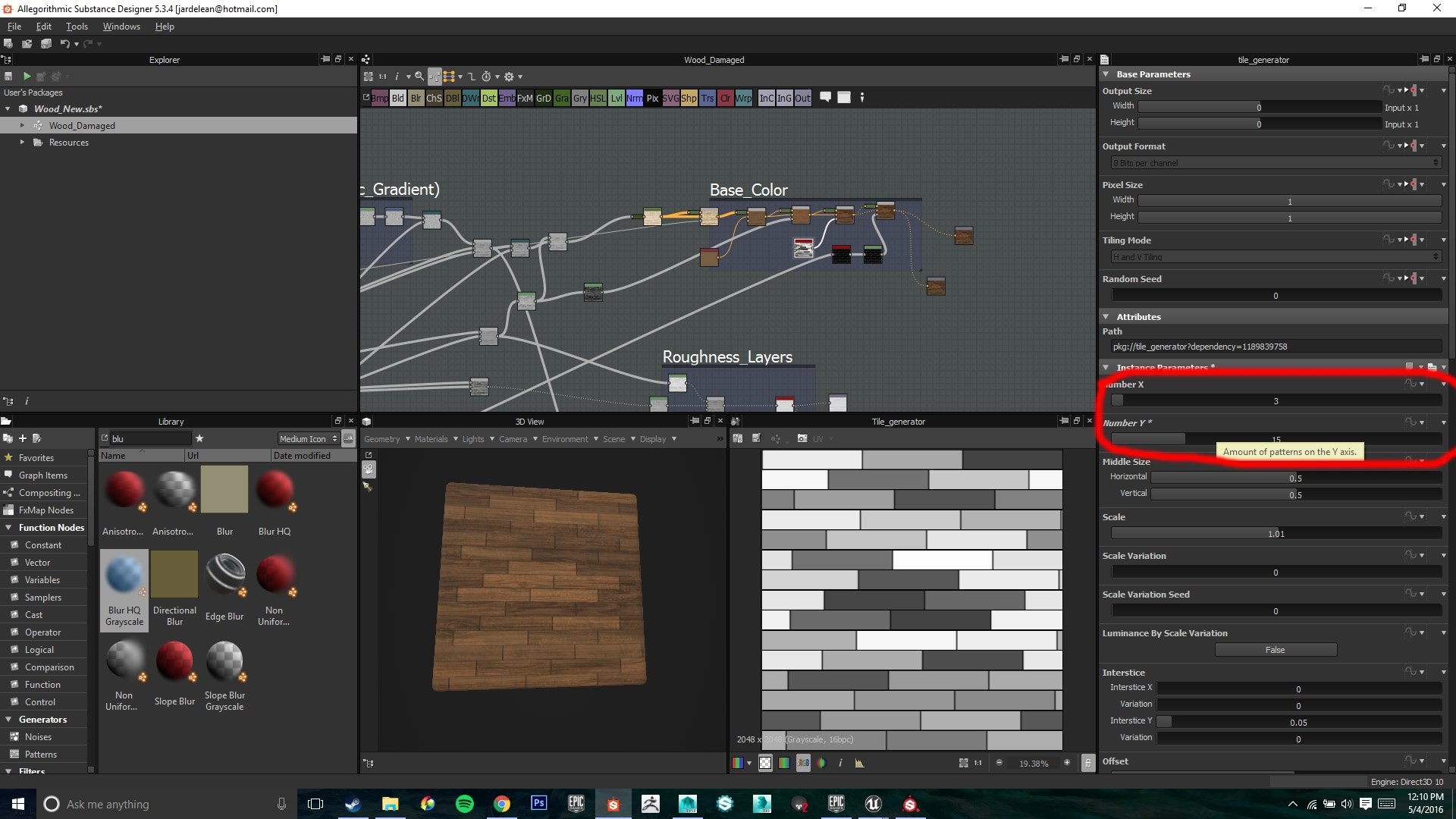Open the Edit menu
1456x819 pixels.
pos(44,27)
